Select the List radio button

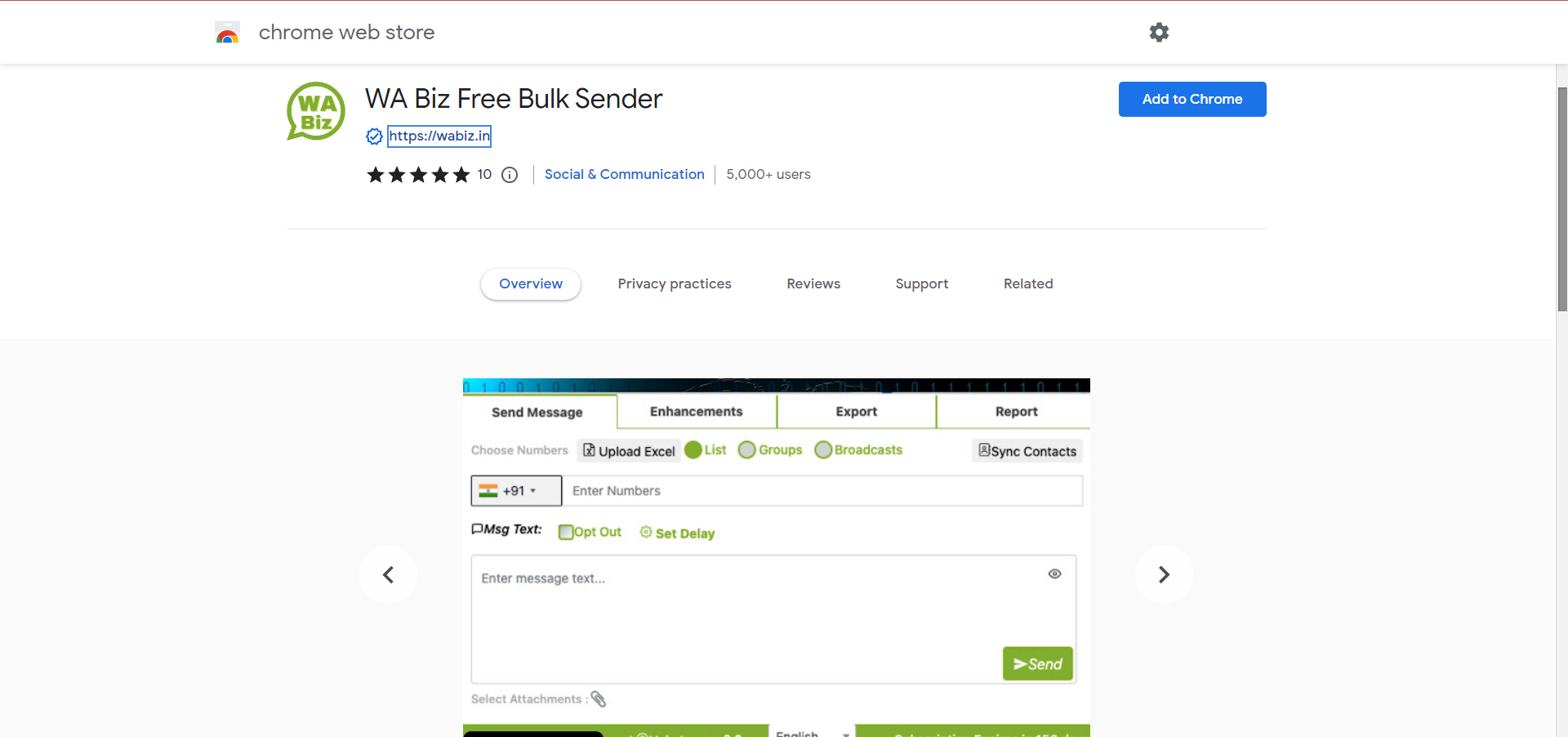coord(693,450)
